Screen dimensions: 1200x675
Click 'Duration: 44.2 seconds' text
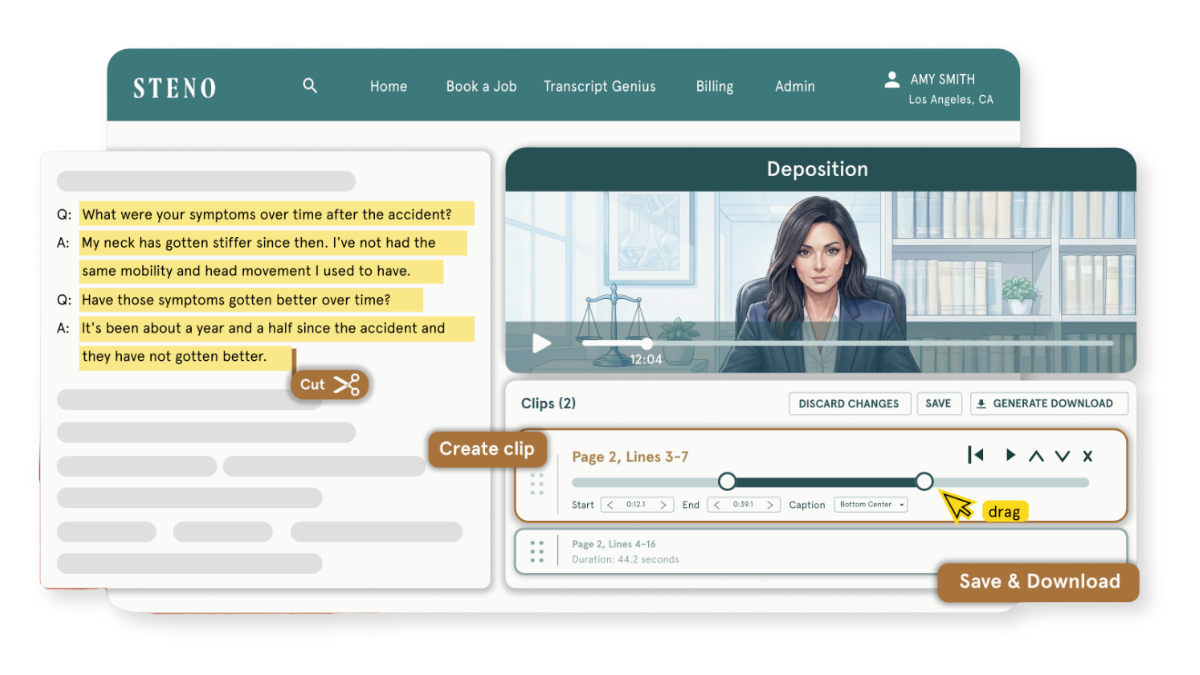pos(625,560)
